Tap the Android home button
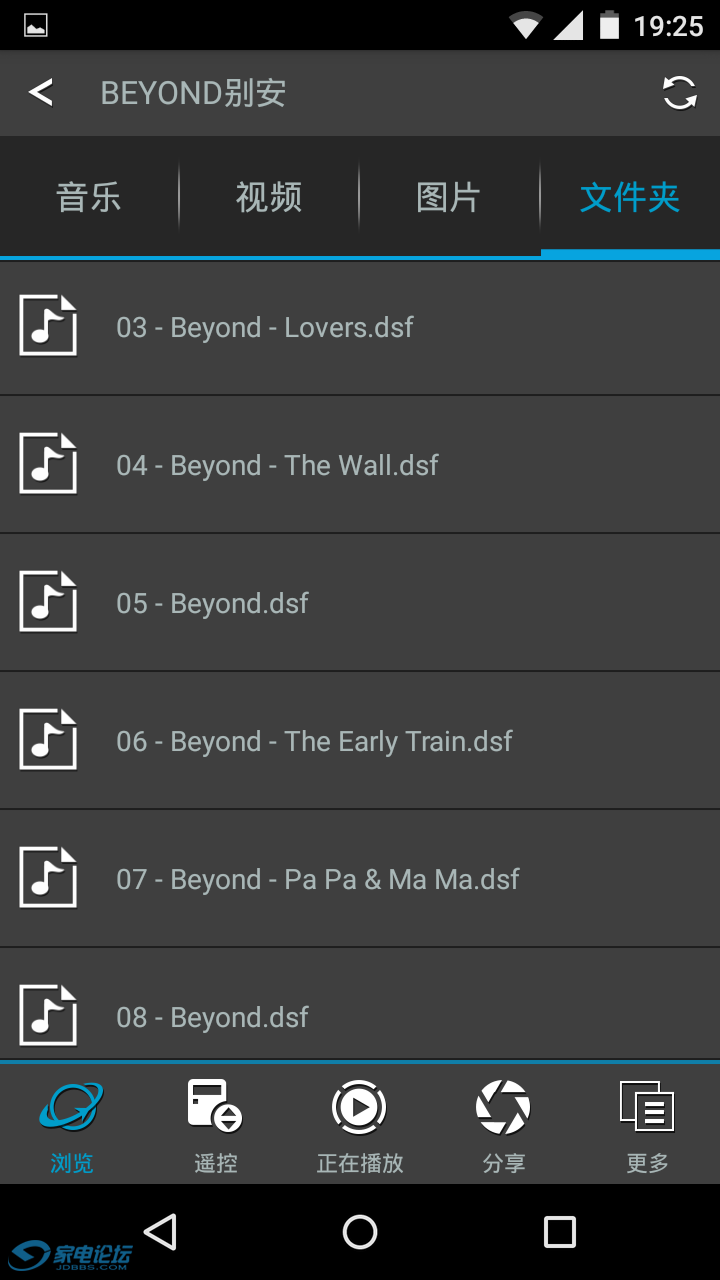This screenshot has width=720, height=1280. 360,1232
